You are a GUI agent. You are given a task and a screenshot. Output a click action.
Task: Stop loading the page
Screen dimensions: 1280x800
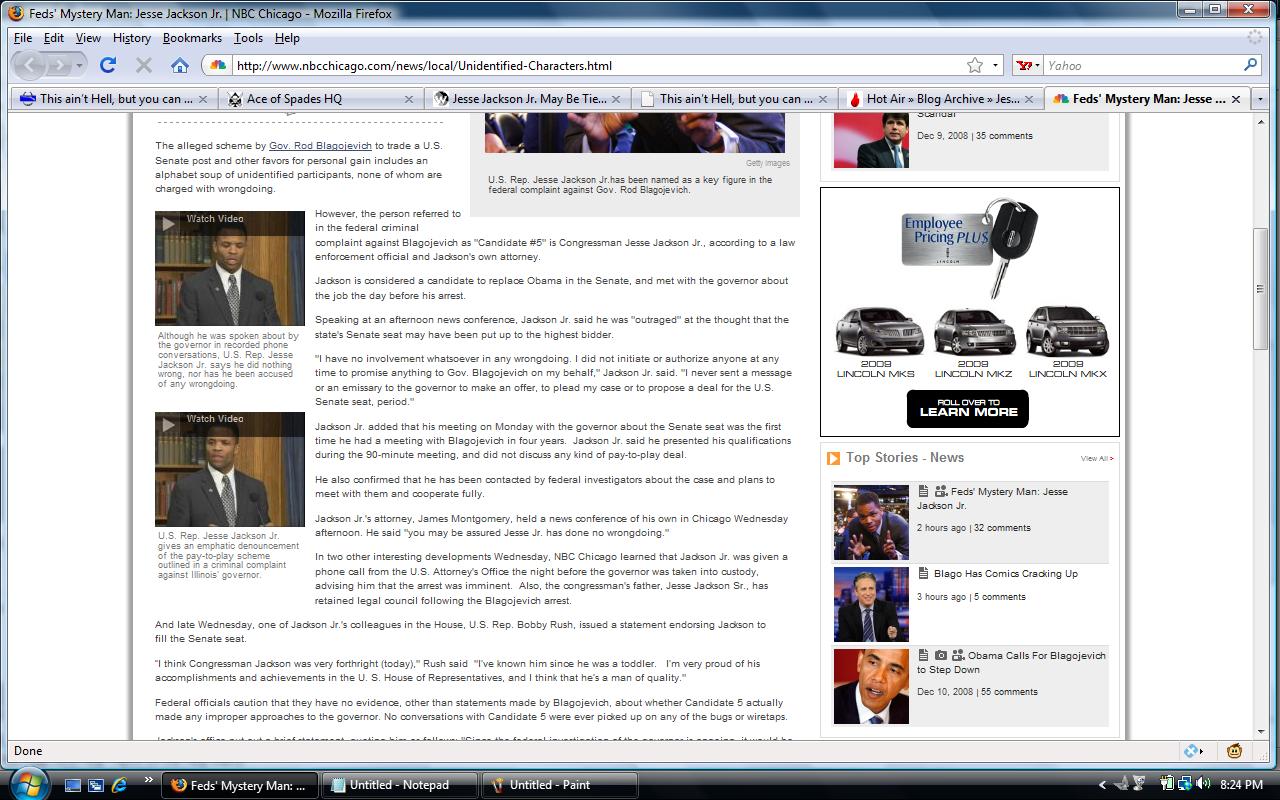(x=143, y=65)
